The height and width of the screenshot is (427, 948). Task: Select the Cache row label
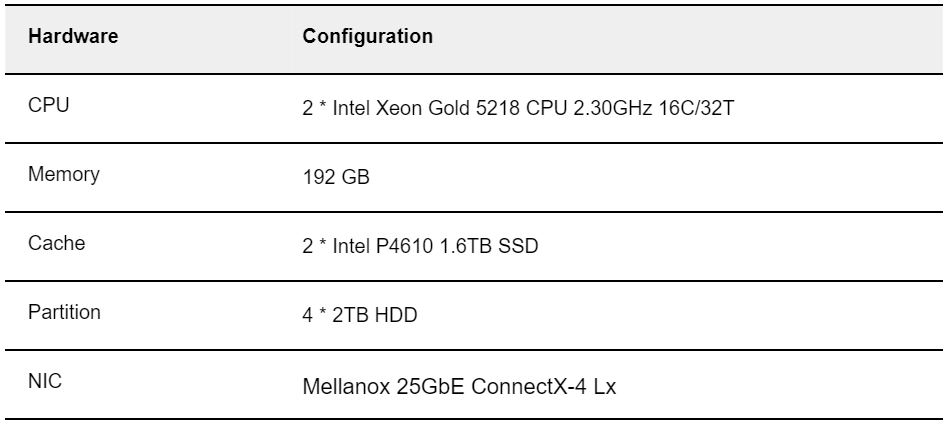tap(56, 243)
